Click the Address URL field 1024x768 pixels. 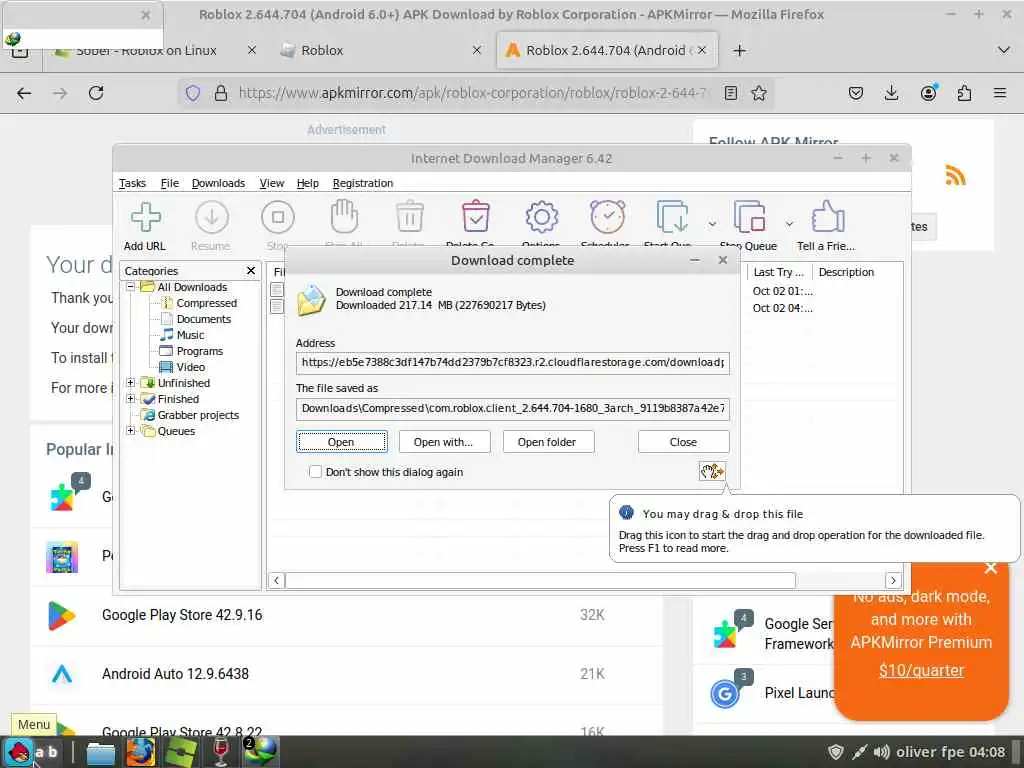[x=513, y=362]
